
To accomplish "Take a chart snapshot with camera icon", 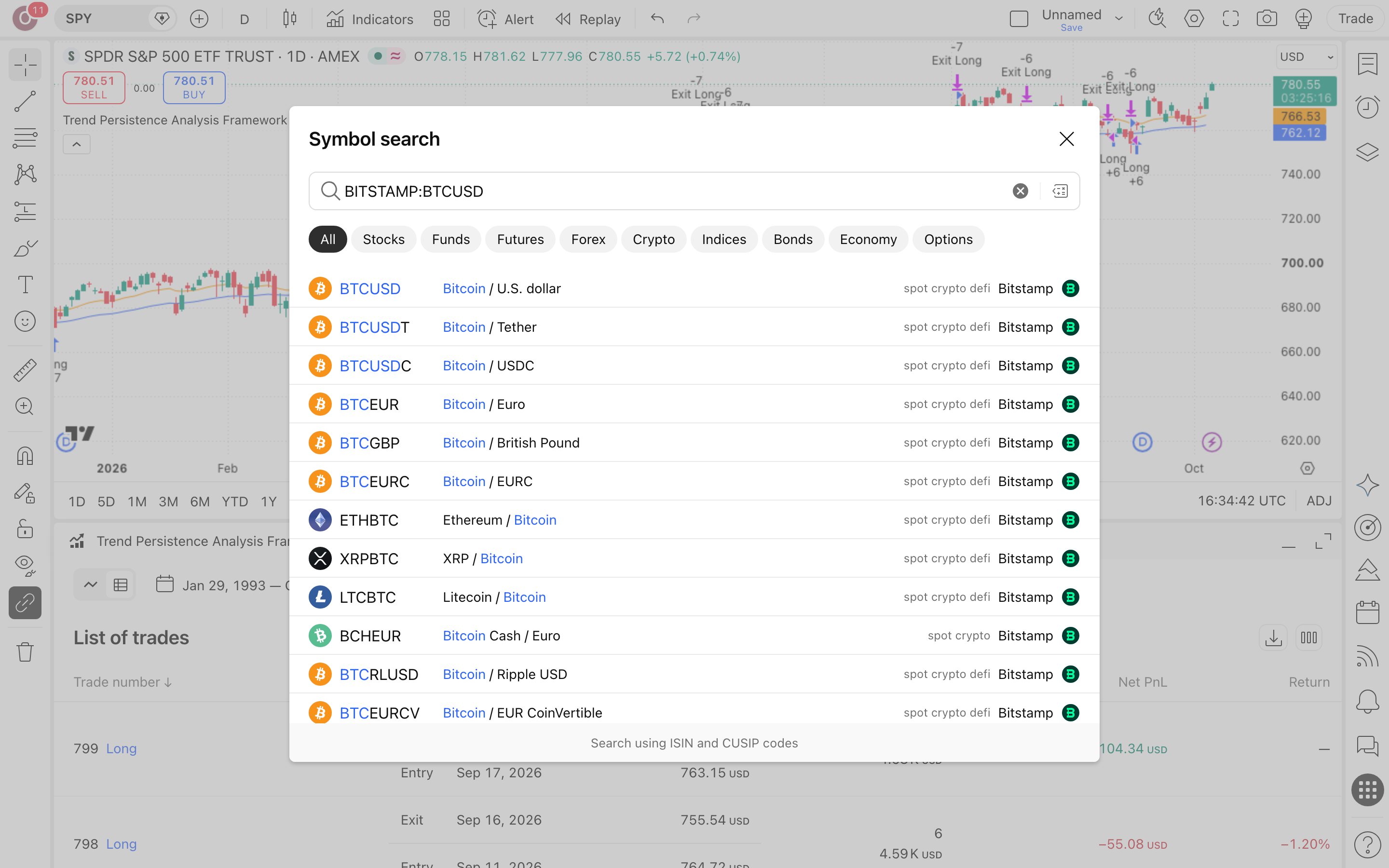I will [1267, 19].
